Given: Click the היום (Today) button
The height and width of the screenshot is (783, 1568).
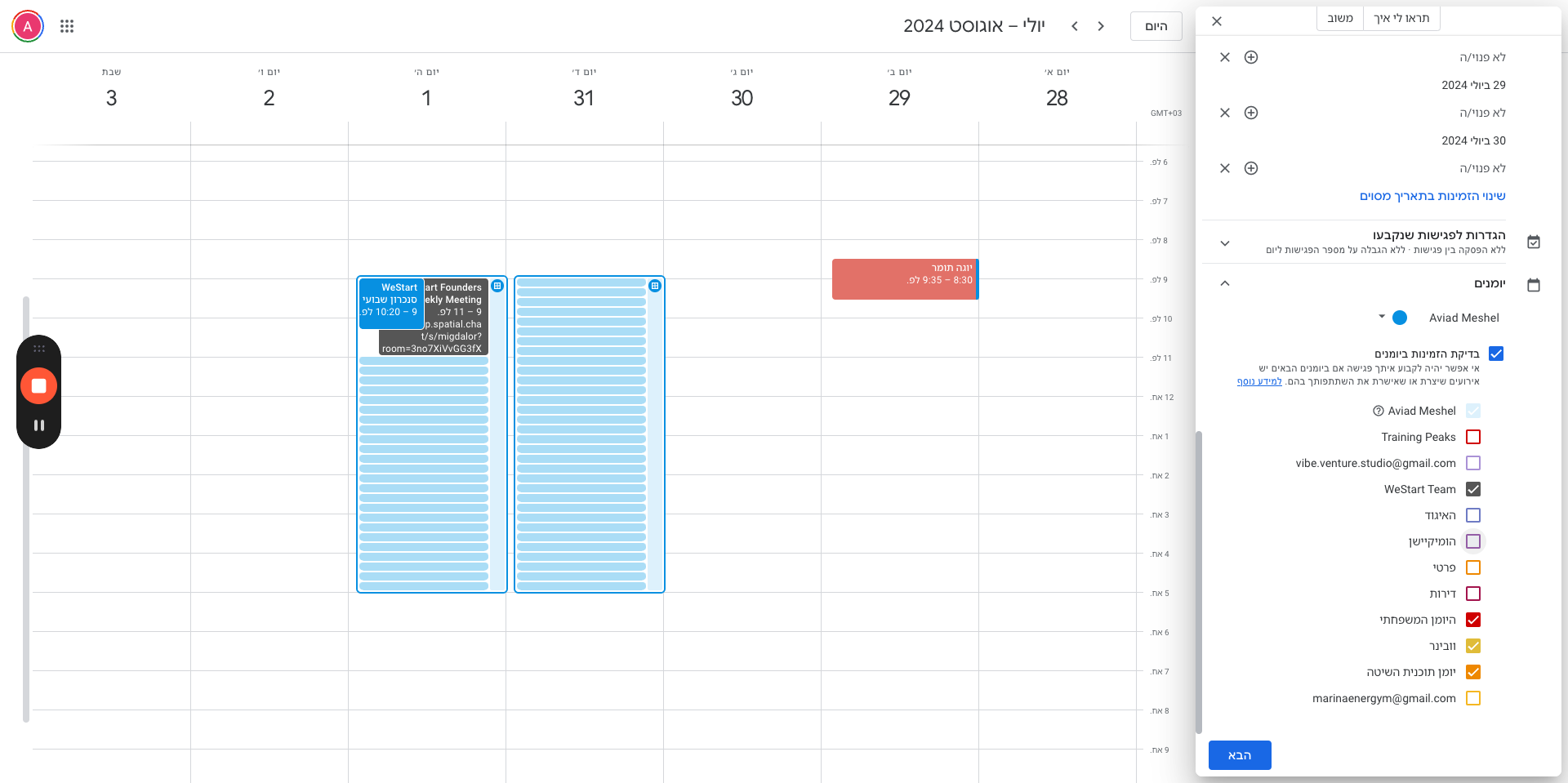Looking at the screenshot, I should [x=1156, y=26].
